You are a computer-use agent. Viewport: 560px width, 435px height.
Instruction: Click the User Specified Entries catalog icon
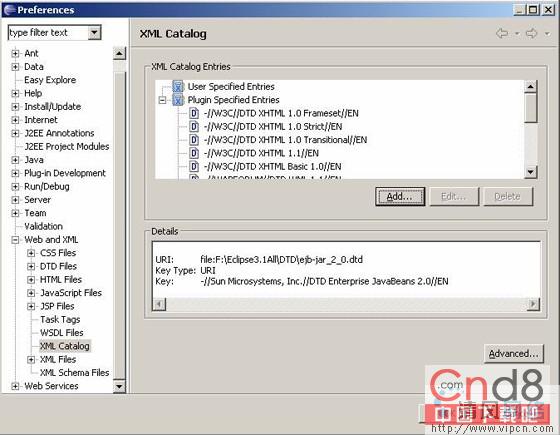click(178, 86)
